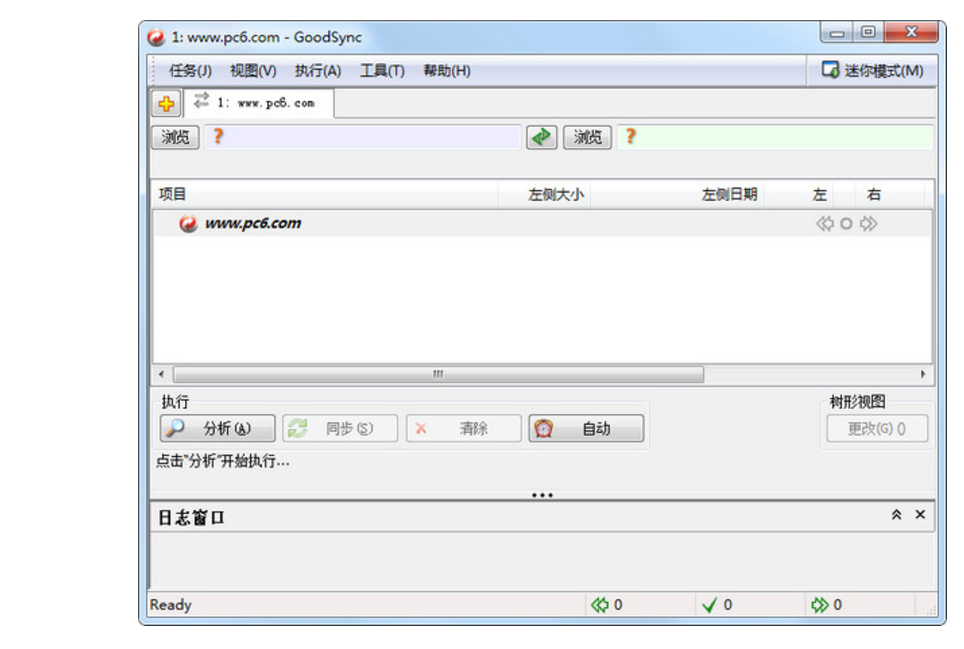This screenshot has height=649, width=964.
Task: Click the scrollbar left arrow
Action: (x=161, y=374)
